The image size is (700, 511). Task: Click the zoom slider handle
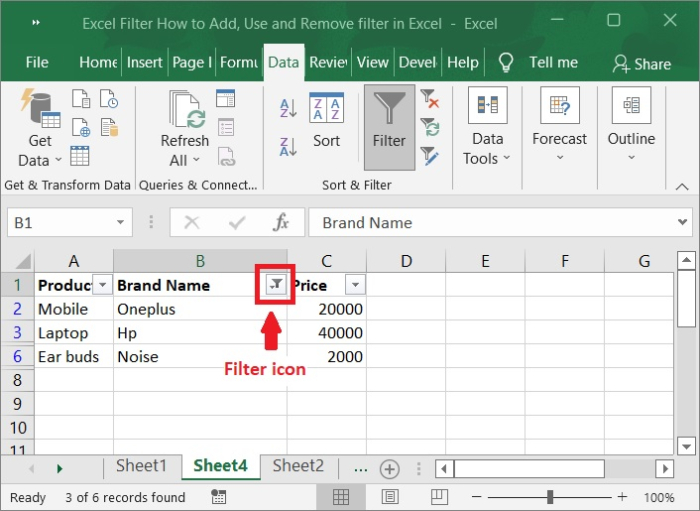click(550, 497)
